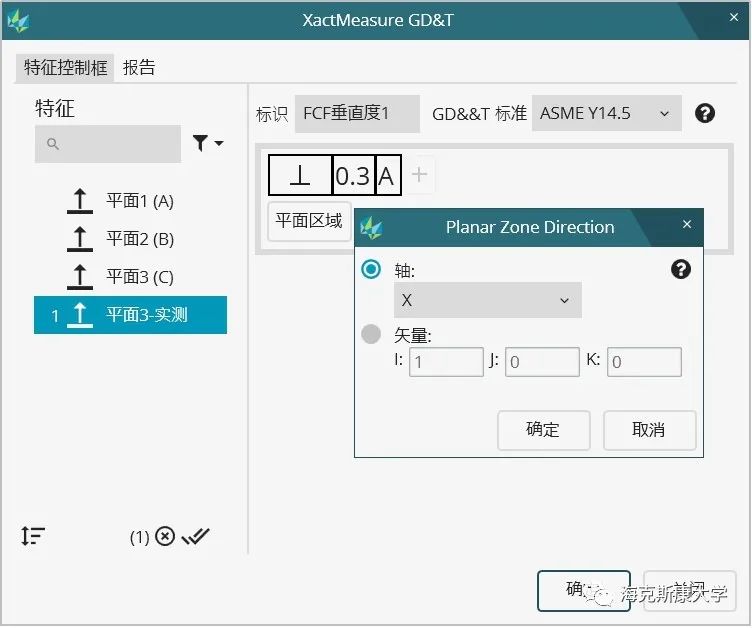This screenshot has height=628, width=752.
Task: Click the 0.3 tolerance cell
Action: [x=353, y=175]
